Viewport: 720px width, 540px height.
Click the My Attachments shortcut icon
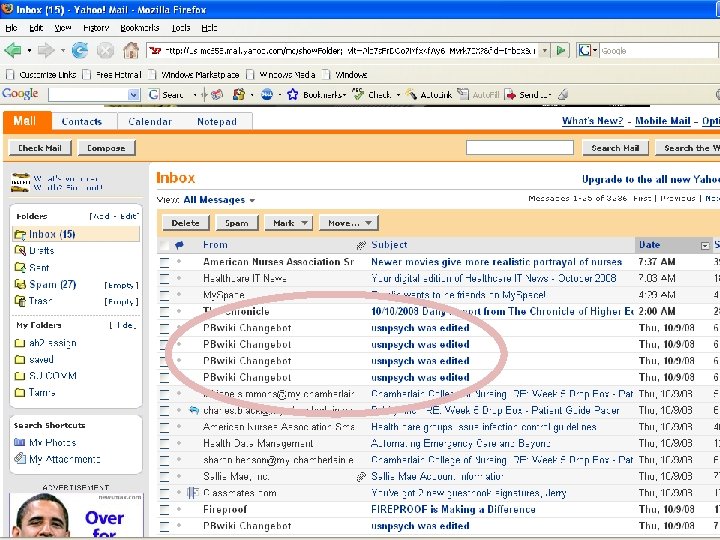click(x=19, y=458)
